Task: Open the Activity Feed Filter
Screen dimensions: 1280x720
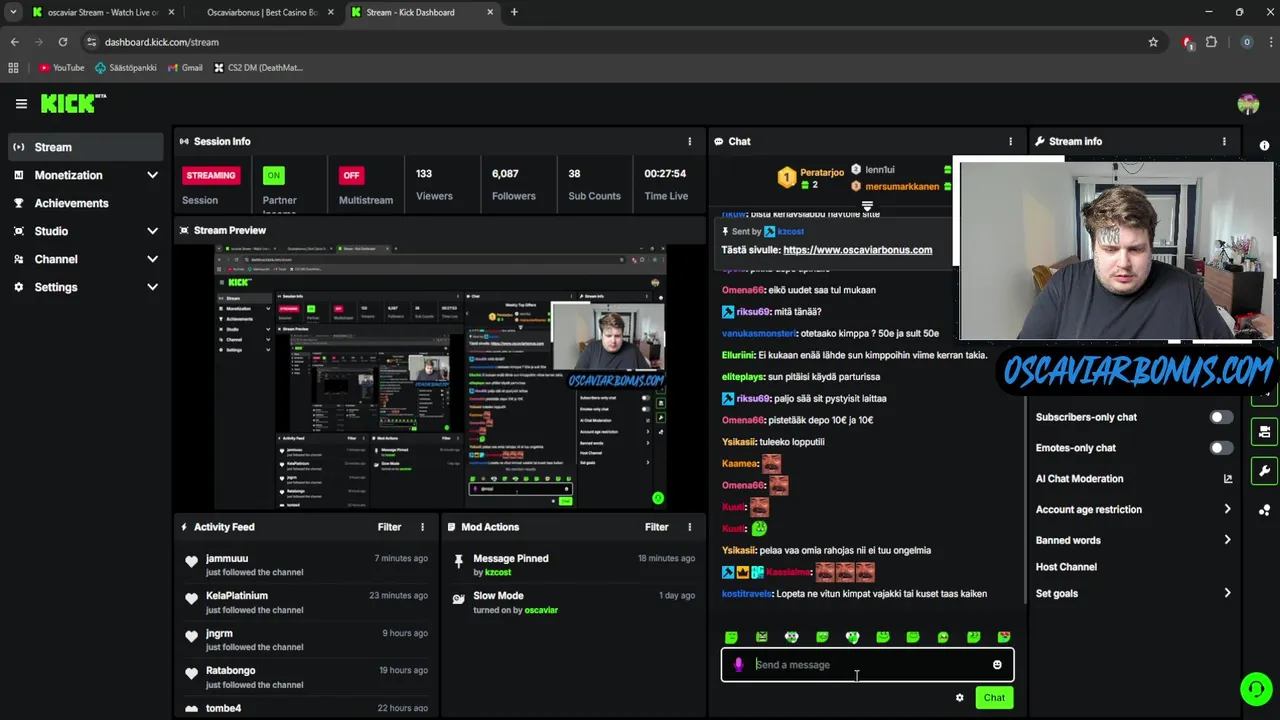Action: coord(389,527)
